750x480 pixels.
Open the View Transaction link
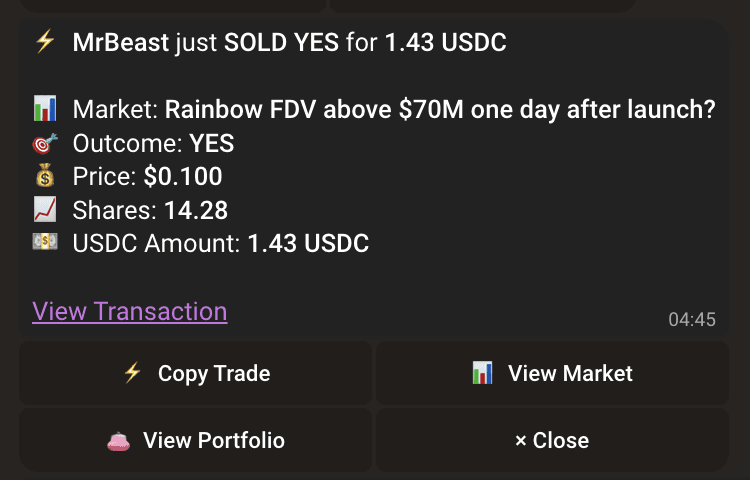[x=130, y=311]
